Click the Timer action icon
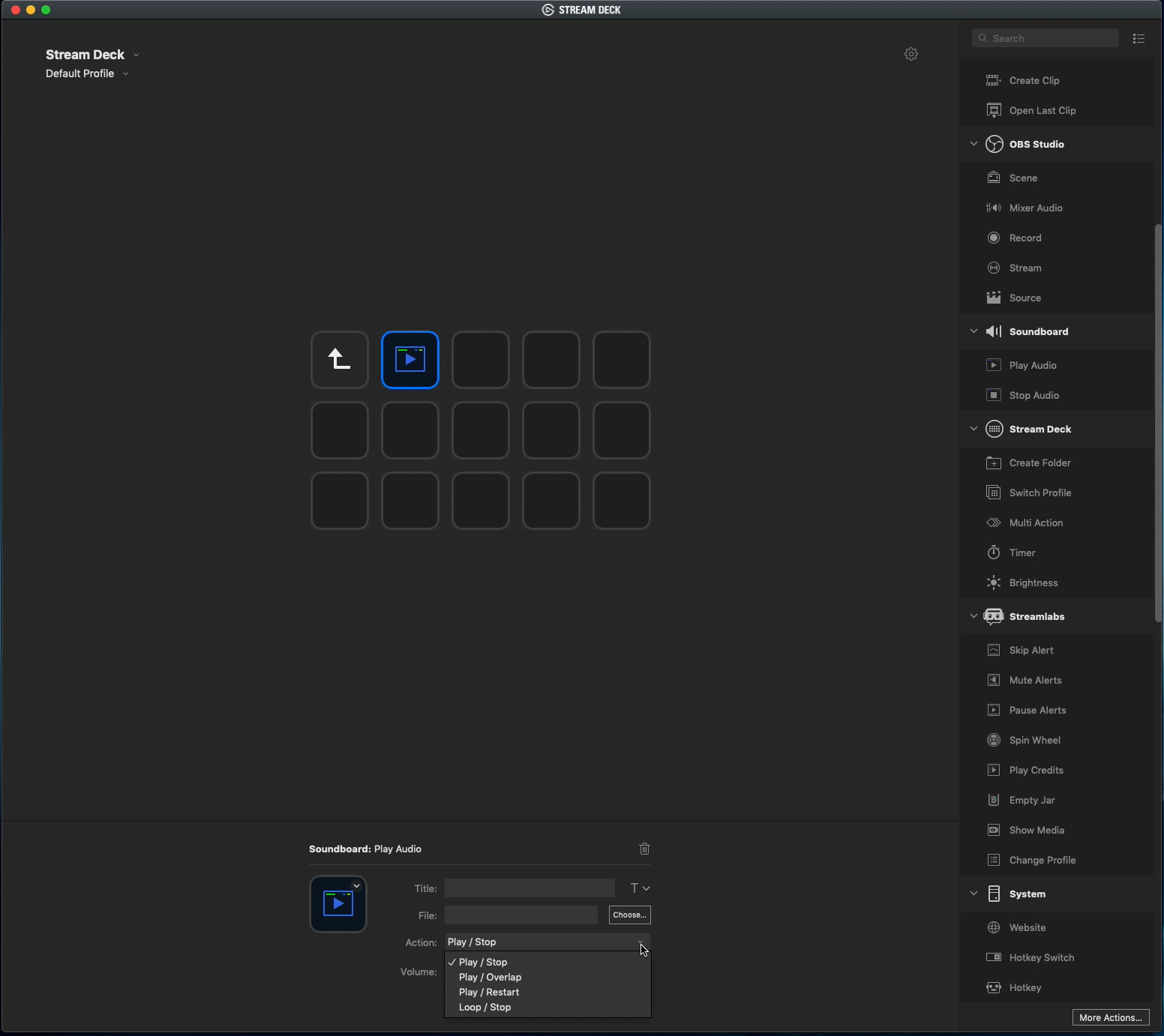Screen dimensions: 1164x1036 994,552
